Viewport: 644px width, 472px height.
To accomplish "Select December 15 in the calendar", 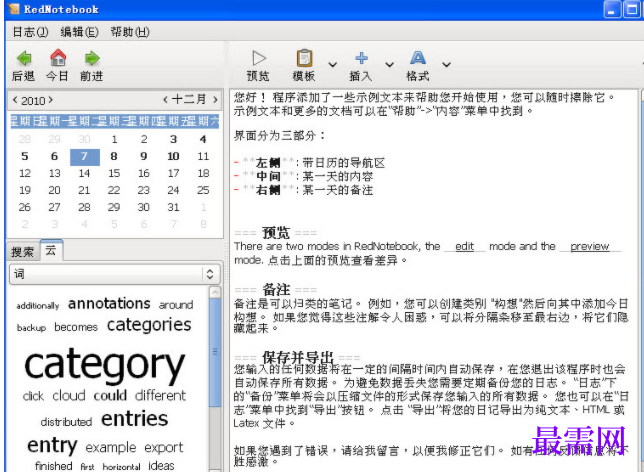I will (x=114, y=173).
